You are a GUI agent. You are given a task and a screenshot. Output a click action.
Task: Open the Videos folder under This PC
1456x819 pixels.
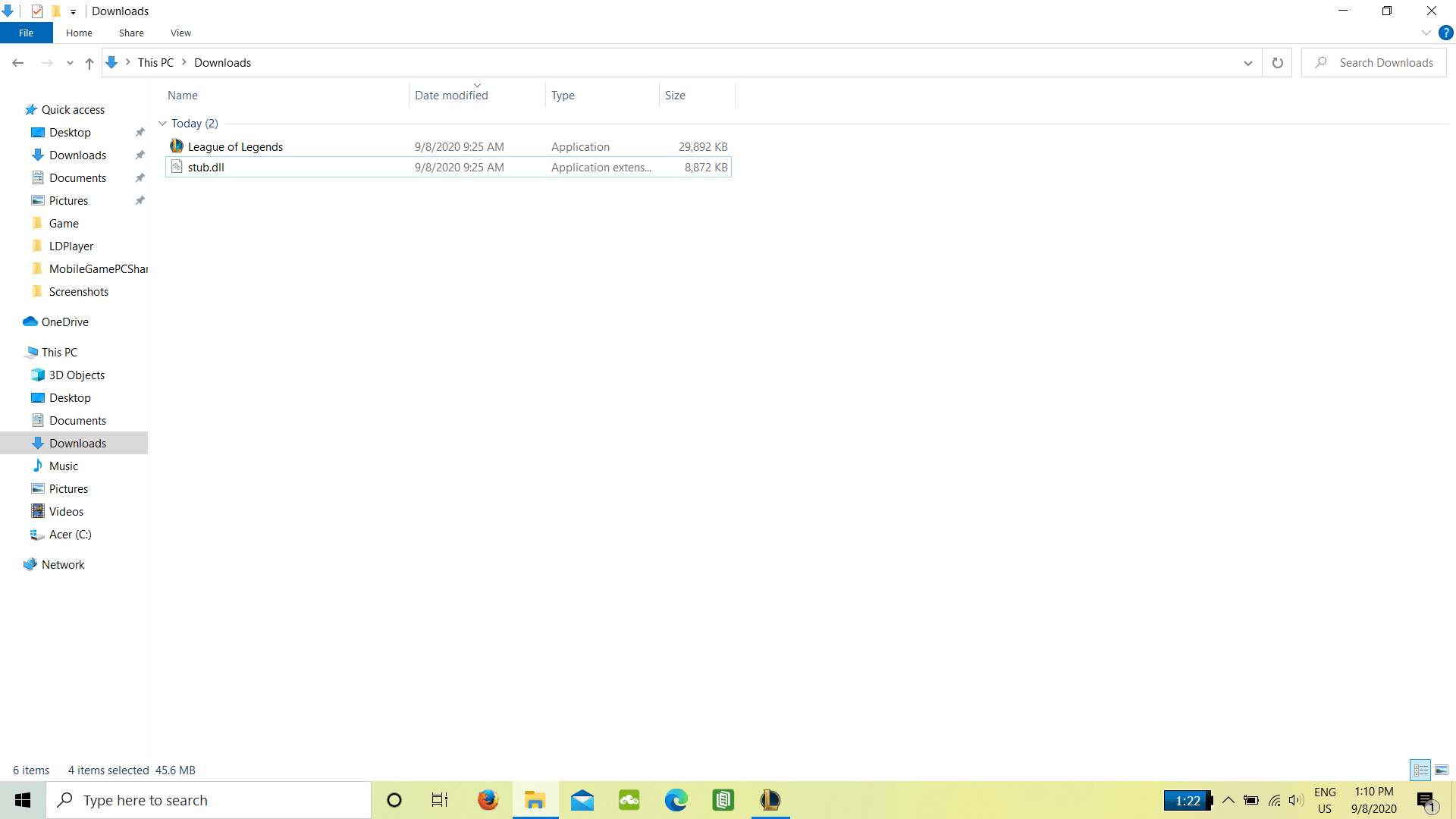tap(66, 512)
